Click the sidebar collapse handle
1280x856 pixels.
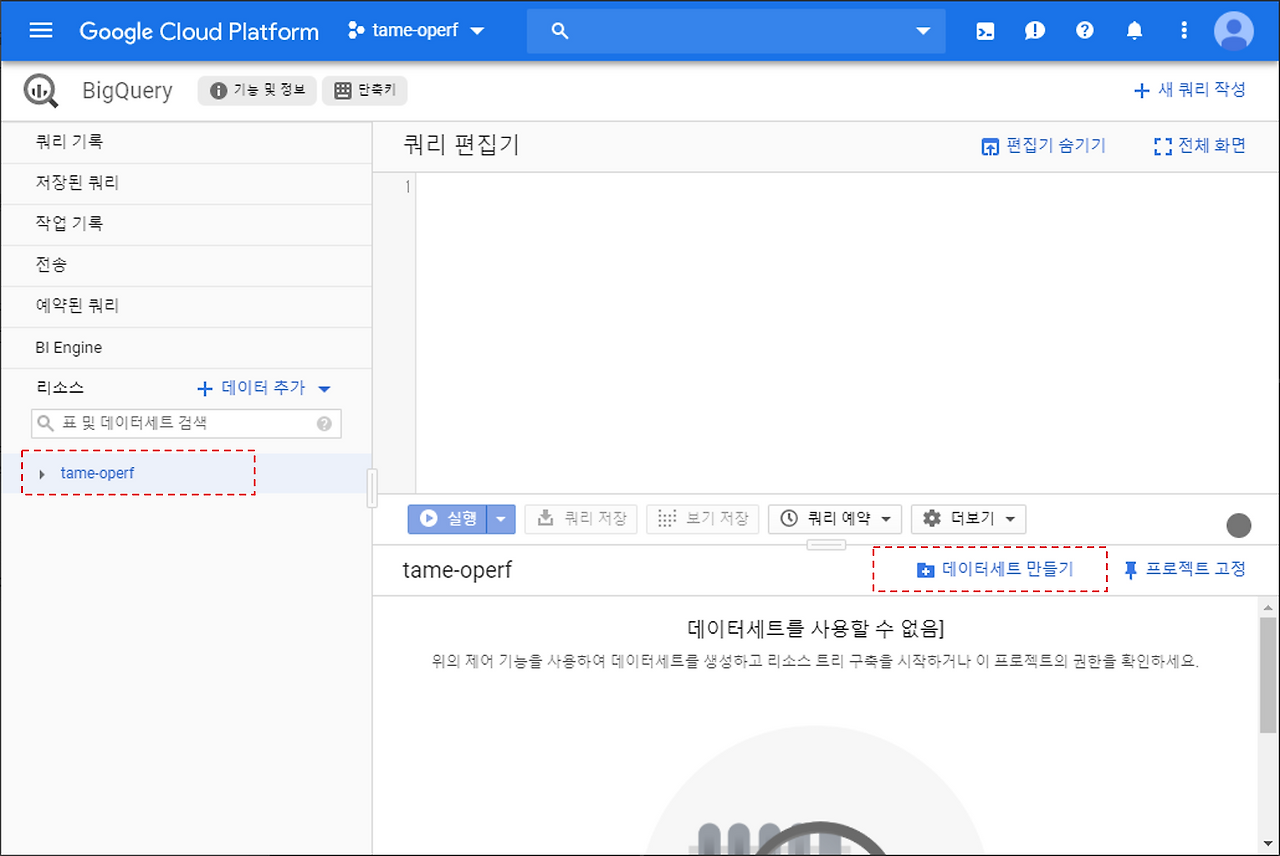[x=372, y=488]
